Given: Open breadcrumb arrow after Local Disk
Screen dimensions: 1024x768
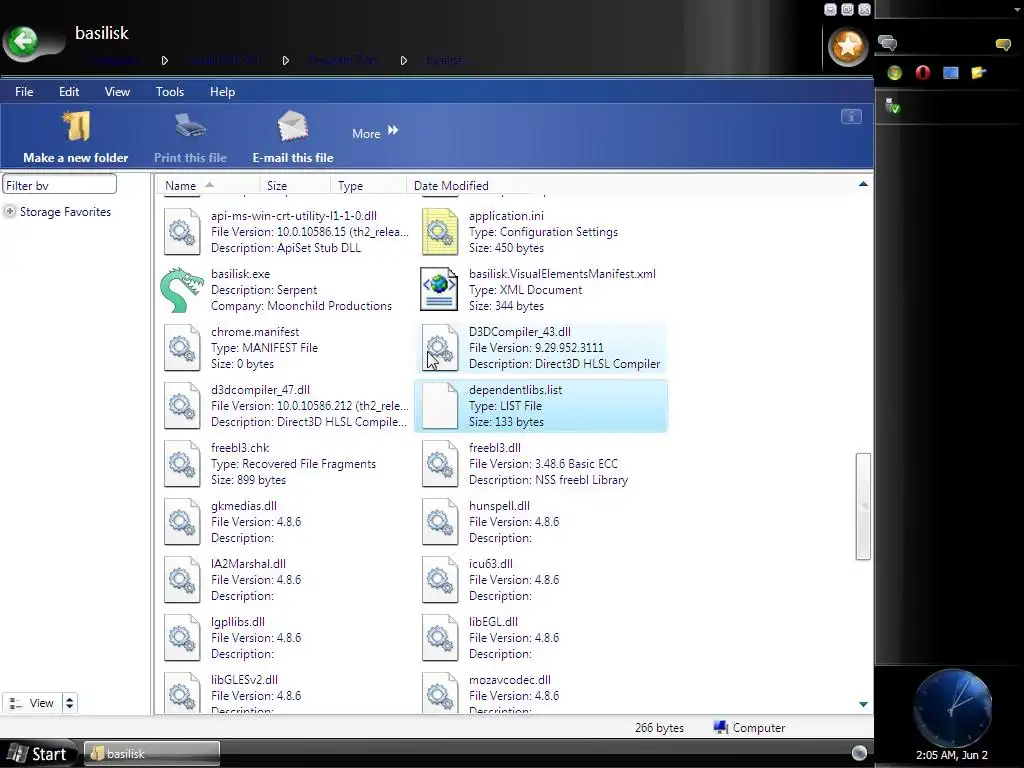Looking at the screenshot, I should [x=285, y=60].
